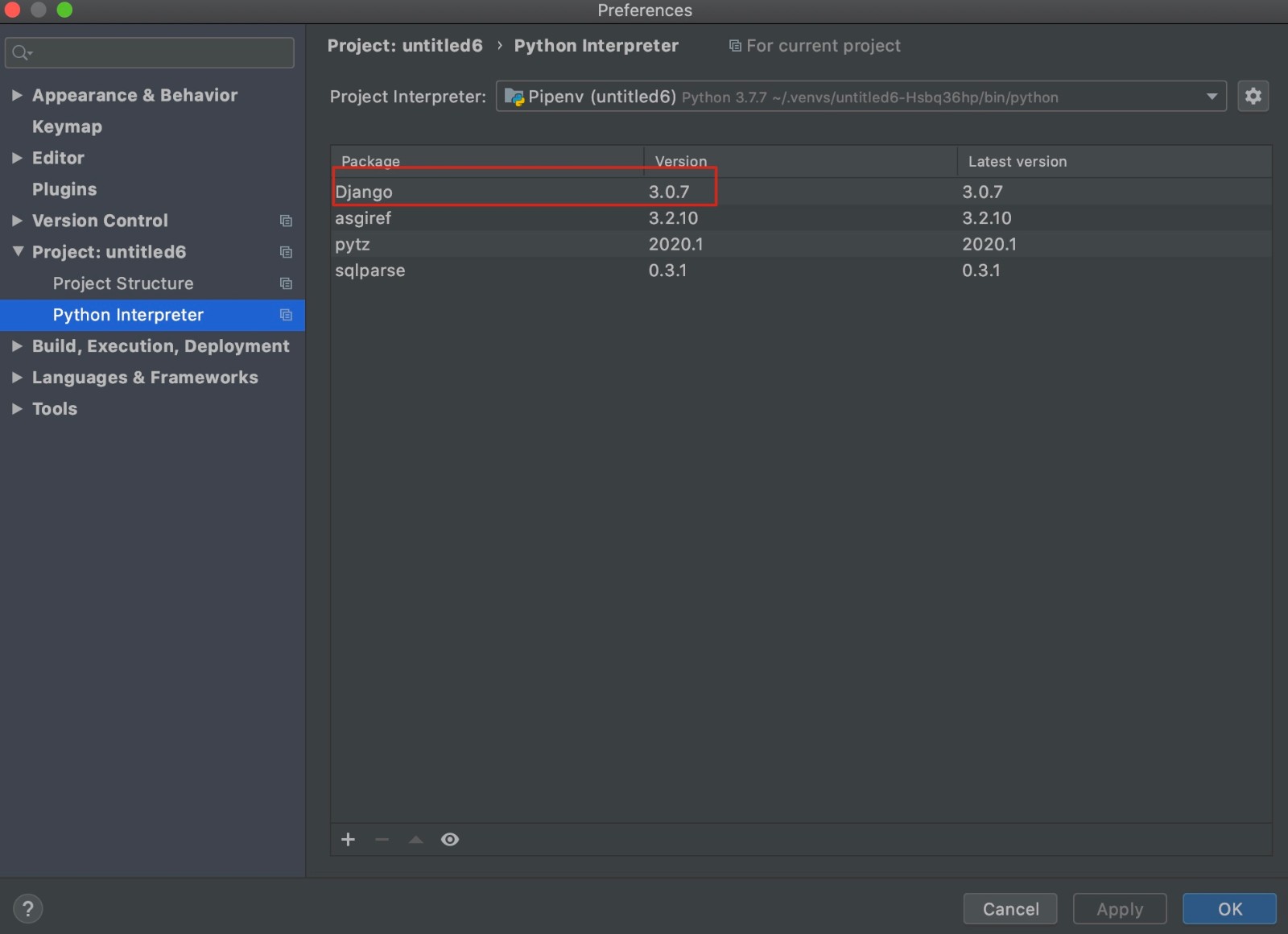Click the green maximize window button

[64, 10]
